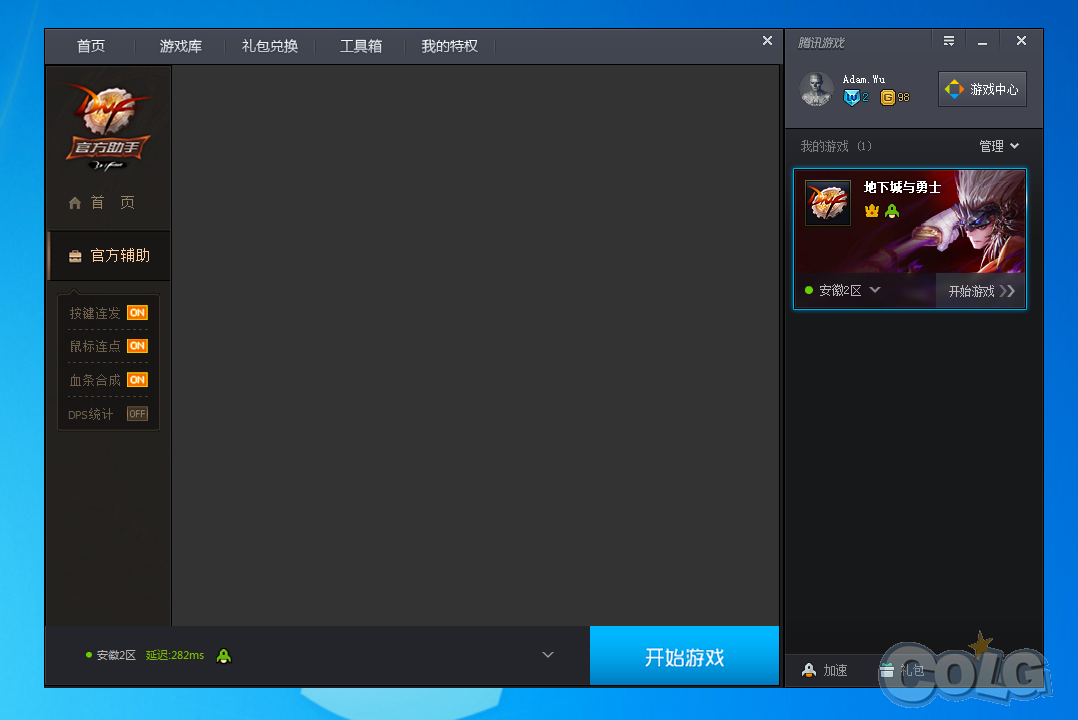Image resolution: width=1078 pixels, height=720 pixels.
Task: Click the blue level badge icon
Action: click(x=851, y=97)
